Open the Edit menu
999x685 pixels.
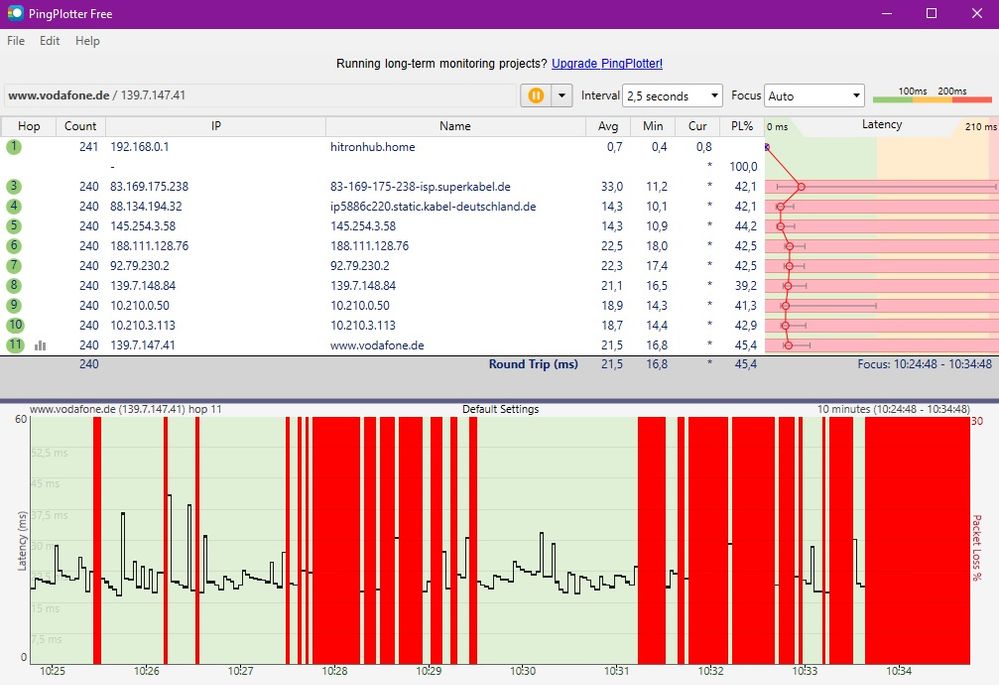[x=50, y=41]
